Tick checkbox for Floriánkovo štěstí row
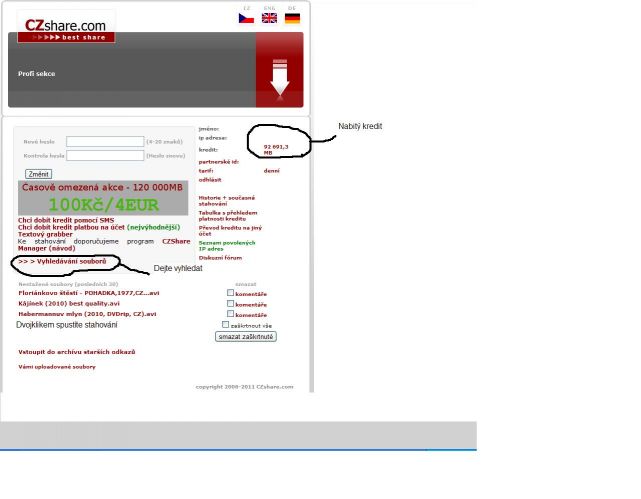 [x=231, y=293]
